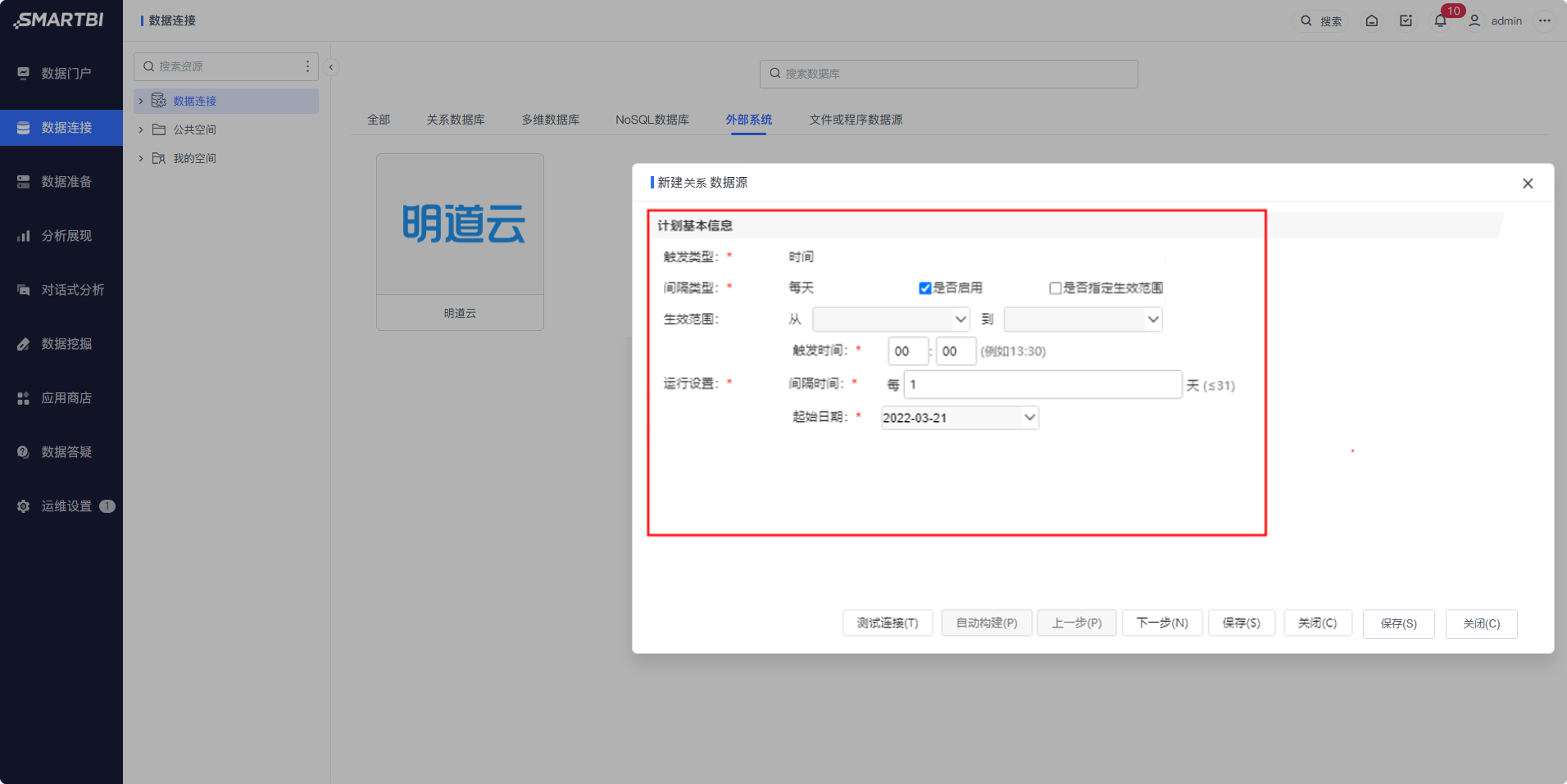Toggle the 是否启用 checkbox
The image size is (1567, 784).
click(x=925, y=288)
